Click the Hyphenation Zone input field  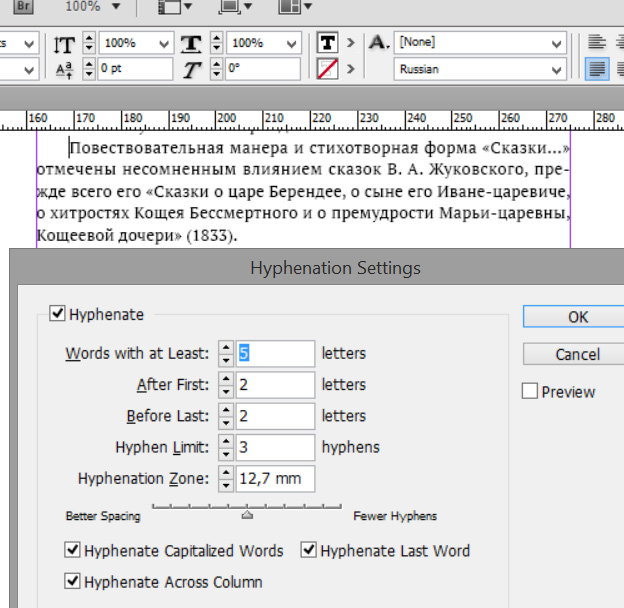[x=275, y=479]
